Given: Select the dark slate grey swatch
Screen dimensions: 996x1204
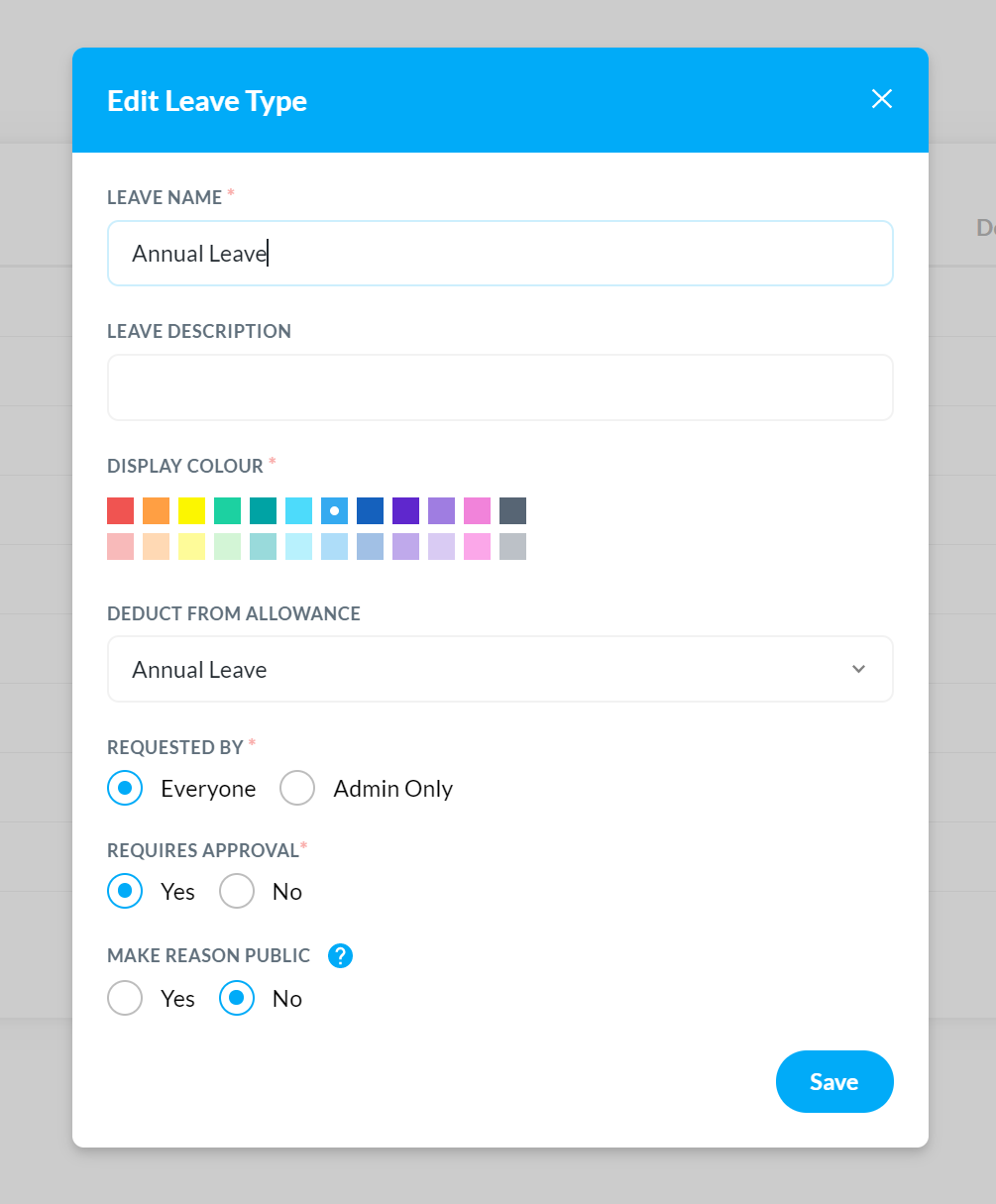Looking at the screenshot, I should 513,511.
